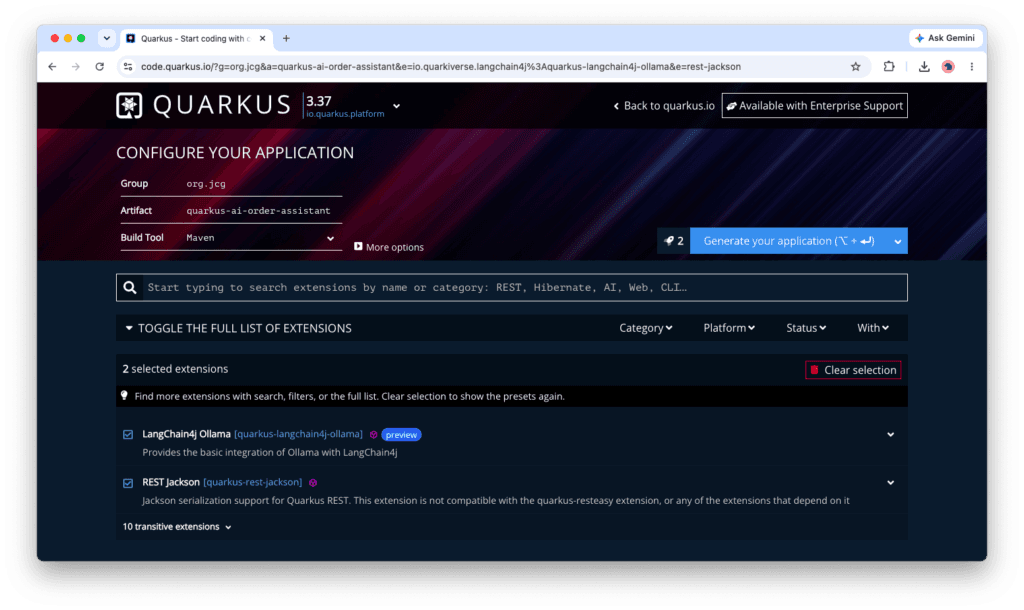Click the Clear selection button
The height and width of the screenshot is (610, 1024).
pyautogui.click(x=853, y=370)
